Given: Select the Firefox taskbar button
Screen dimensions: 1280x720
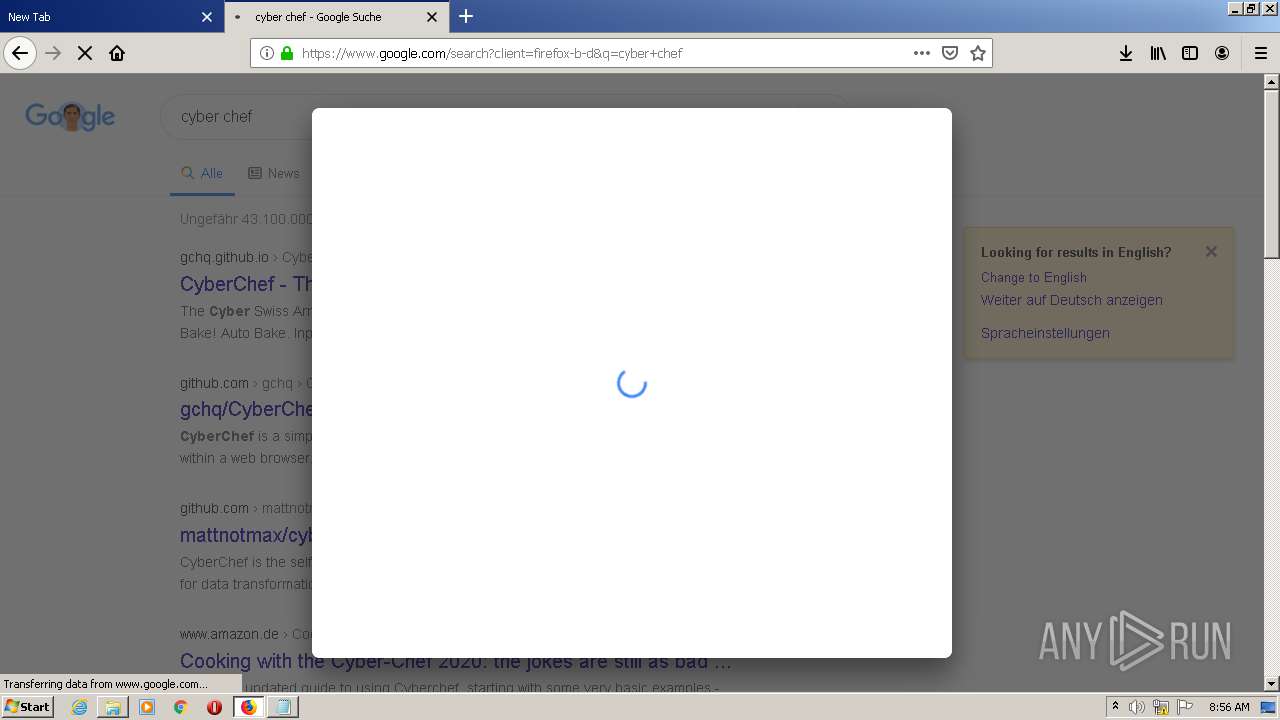Looking at the screenshot, I should click(248, 707).
